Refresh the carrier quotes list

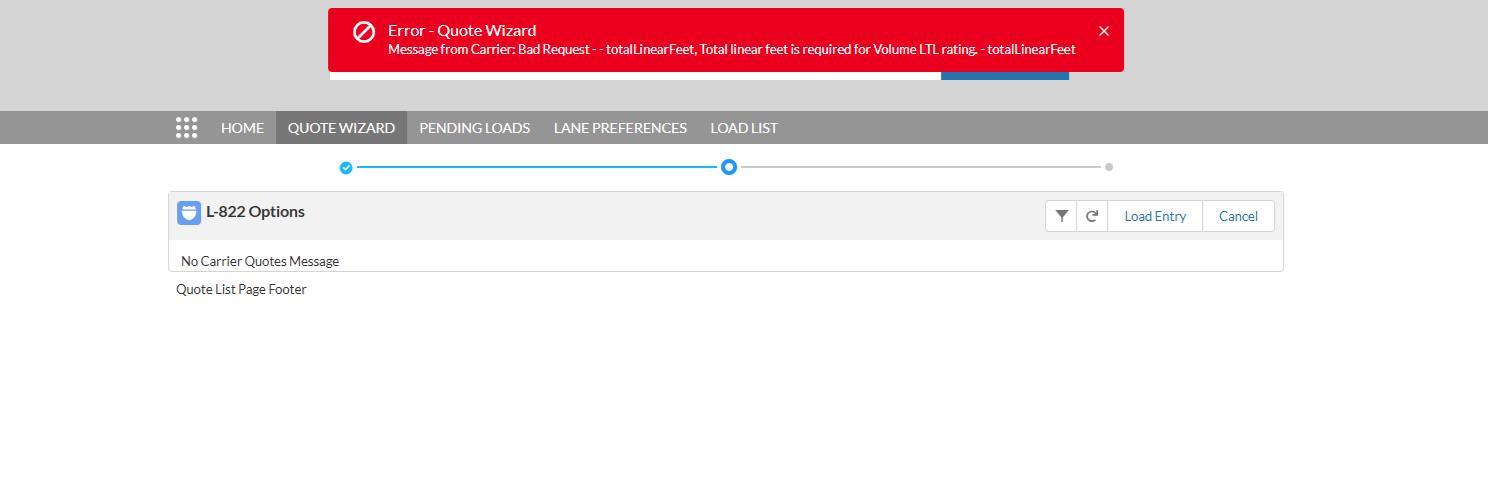click(1092, 216)
